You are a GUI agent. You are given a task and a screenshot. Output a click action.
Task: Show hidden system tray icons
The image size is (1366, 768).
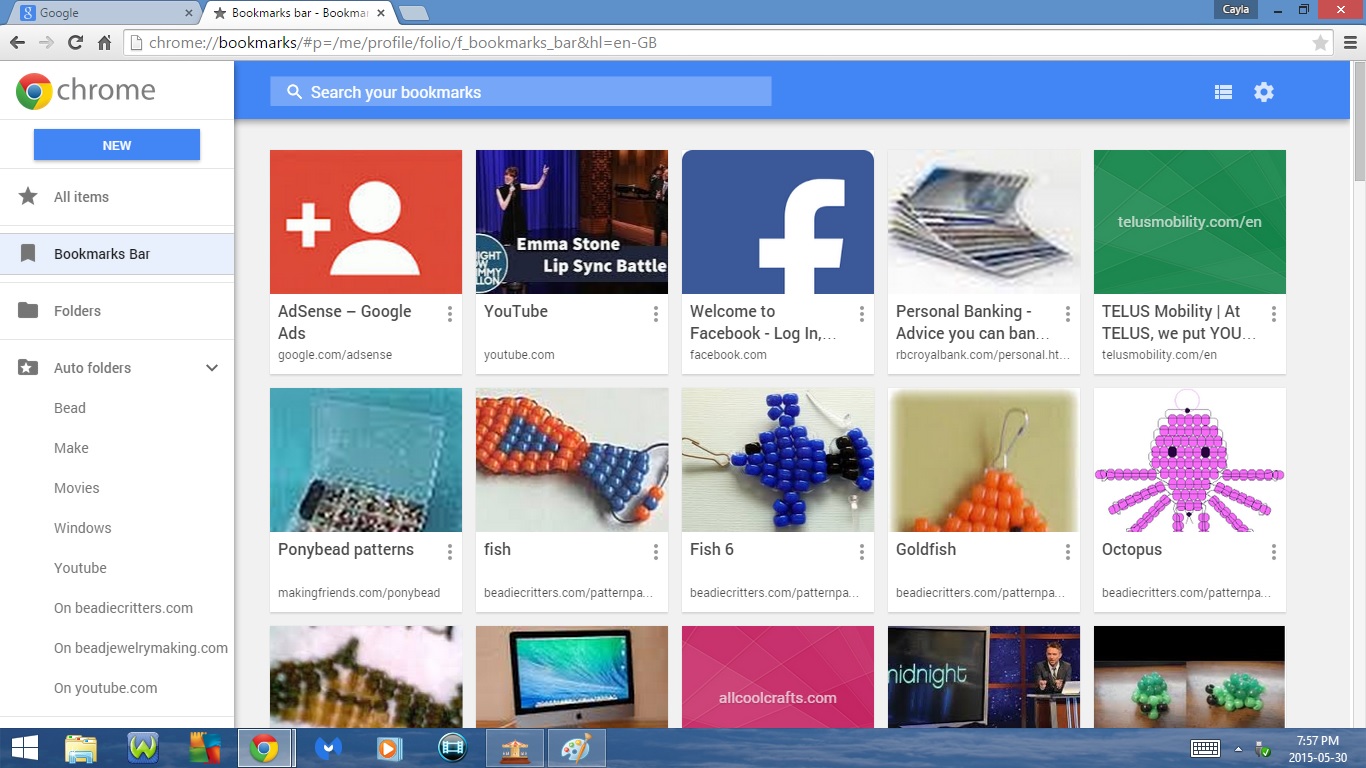point(1238,748)
